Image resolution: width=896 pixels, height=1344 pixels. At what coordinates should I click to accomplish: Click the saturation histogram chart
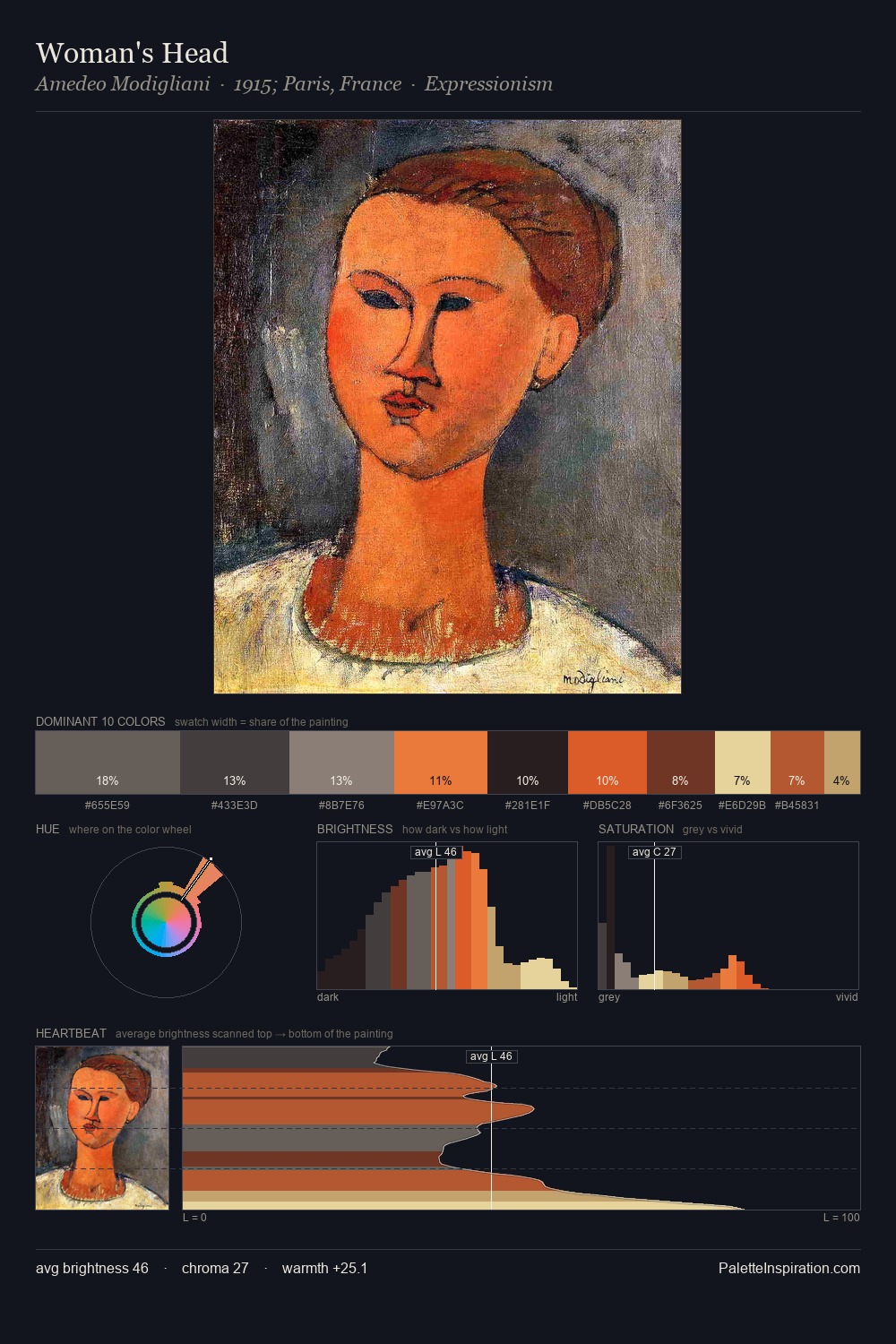[x=728, y=916]
